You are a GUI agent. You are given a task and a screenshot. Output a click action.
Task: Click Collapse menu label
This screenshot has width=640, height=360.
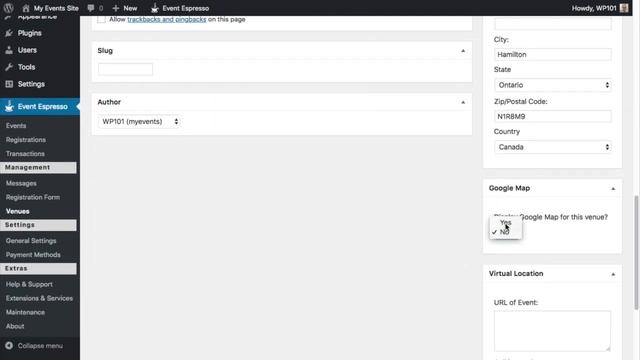click(40, 346)
